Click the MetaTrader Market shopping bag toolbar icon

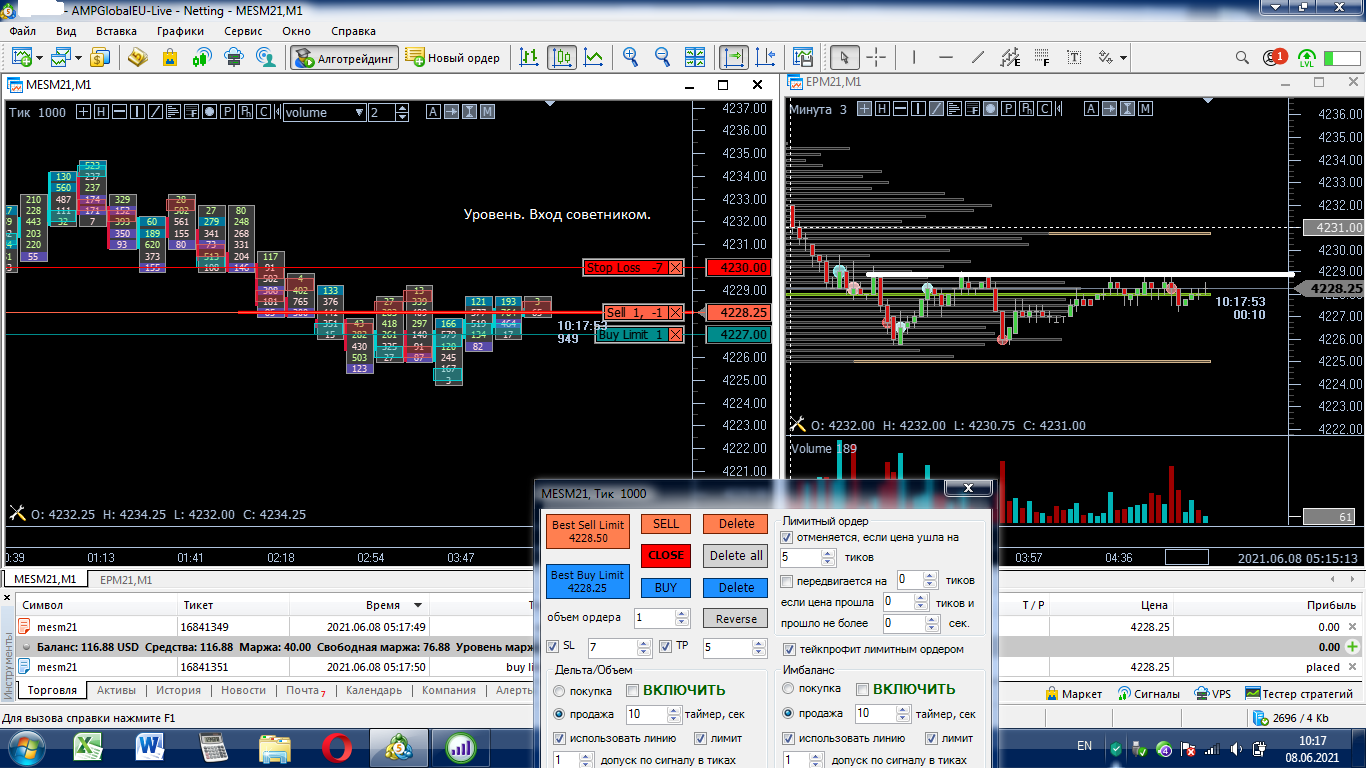[x=170, y=57]
